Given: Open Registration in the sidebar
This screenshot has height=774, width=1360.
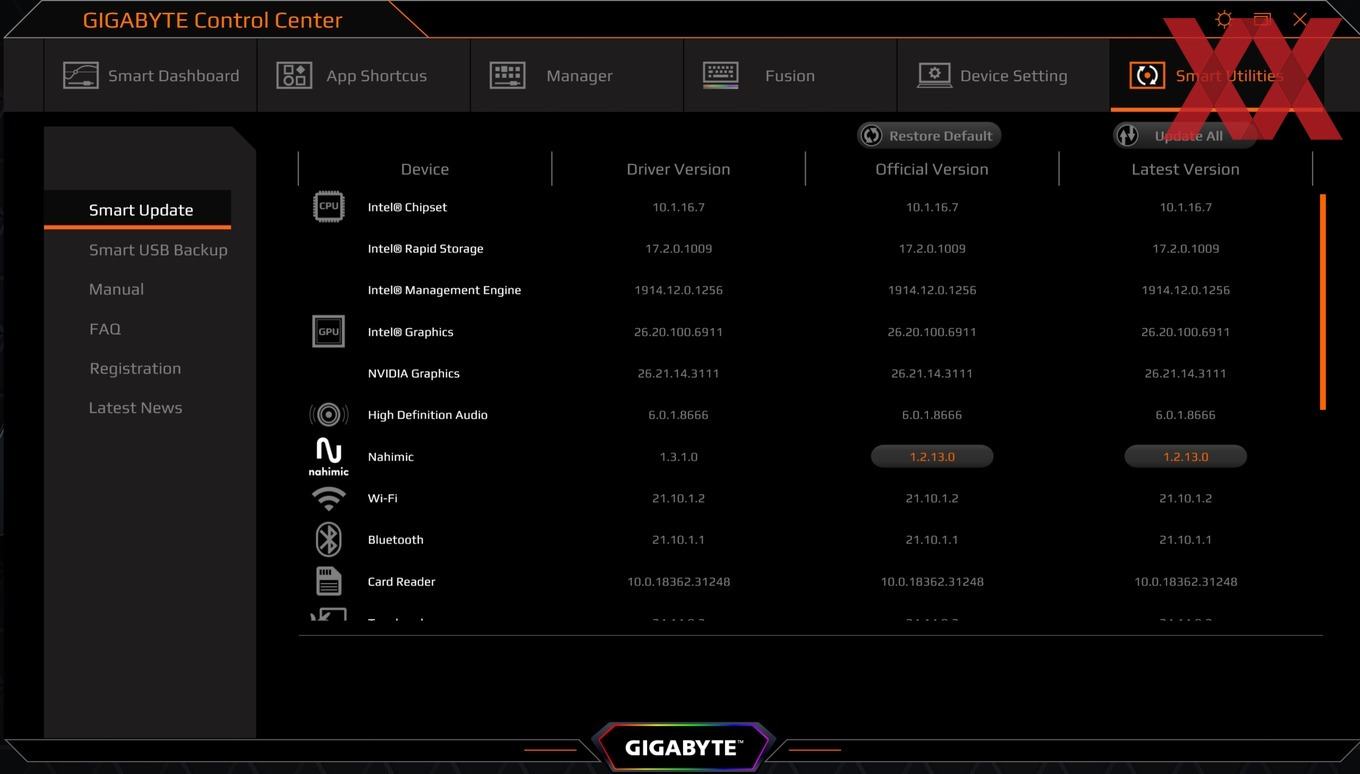Looking at the screenshot, I should (x=135, y=368).
